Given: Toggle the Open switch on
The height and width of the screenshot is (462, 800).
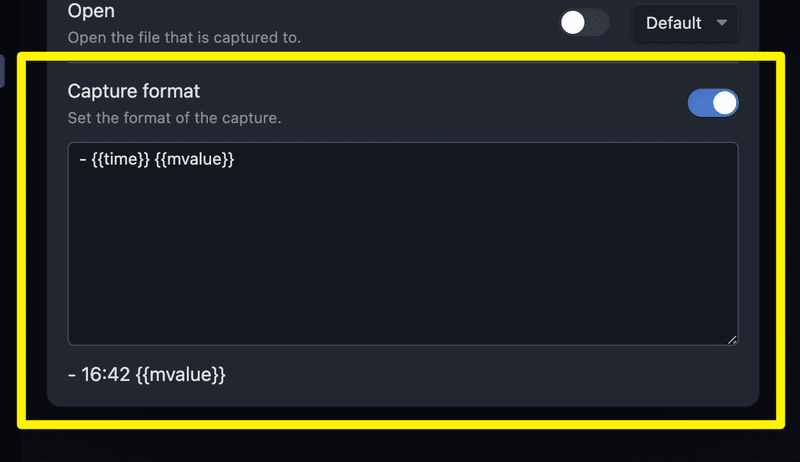Looking at the screenshot, I should click(x=584, y=23).
